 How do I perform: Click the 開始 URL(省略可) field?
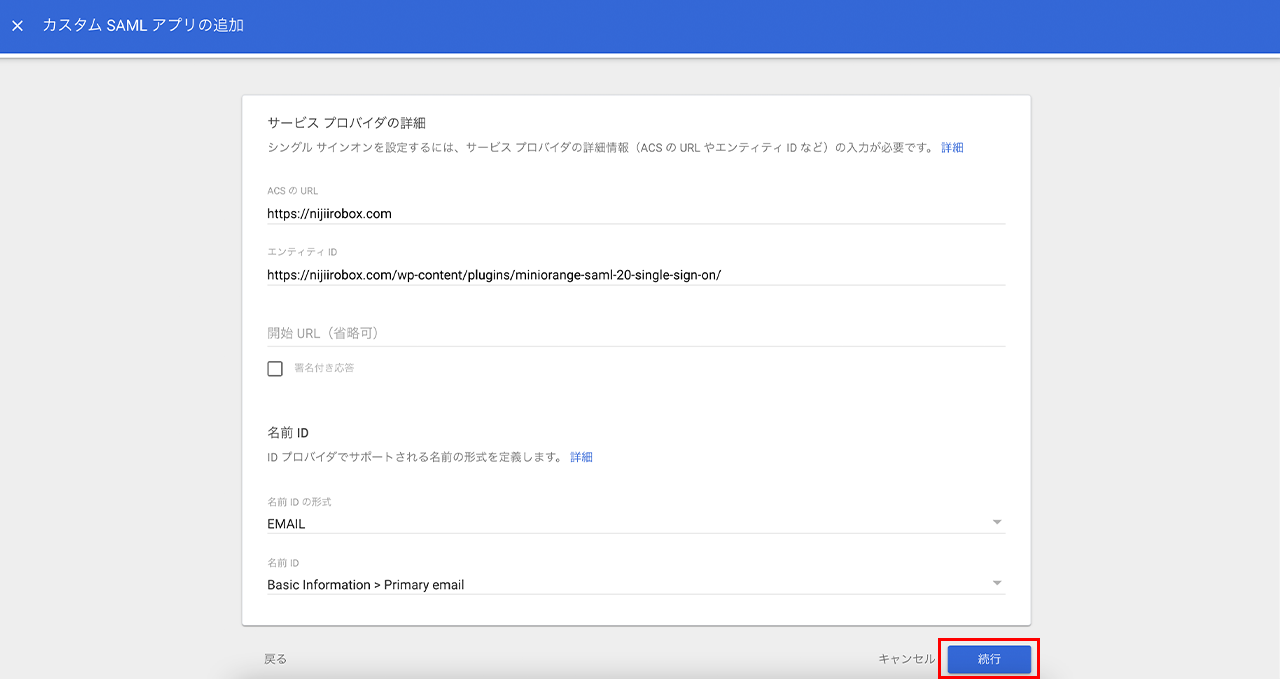pyautogui.click(x=635, y=333)
